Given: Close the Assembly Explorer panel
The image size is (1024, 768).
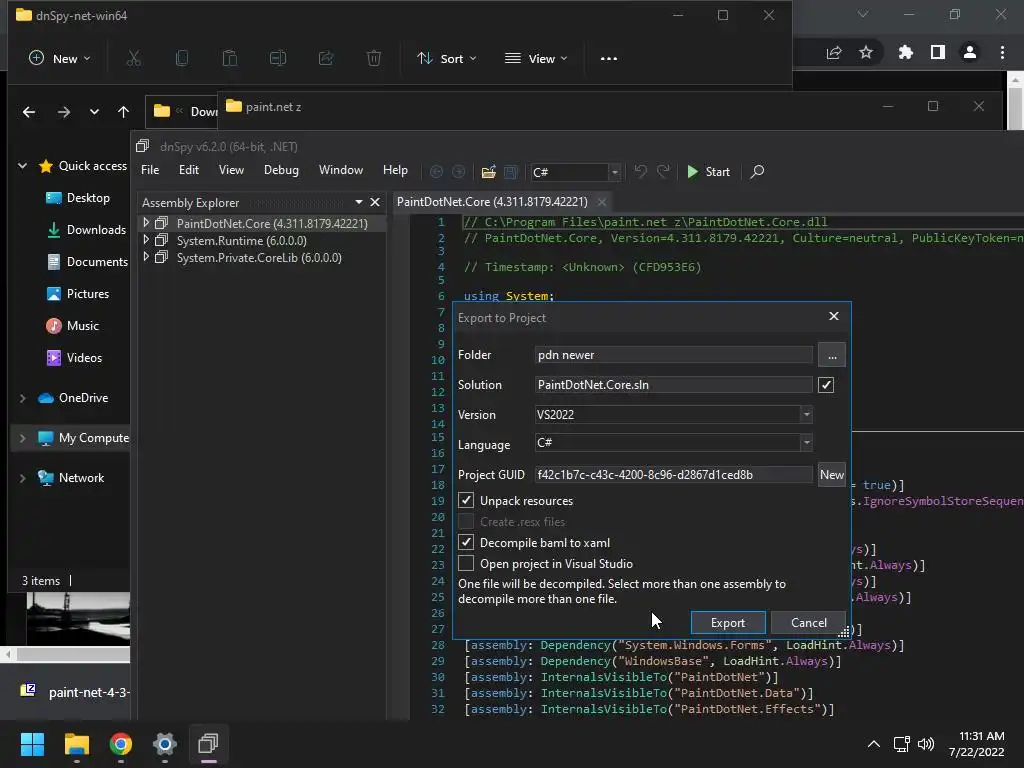Looking at the screenshot, I should pyautogui.click(x=375, y=202).
